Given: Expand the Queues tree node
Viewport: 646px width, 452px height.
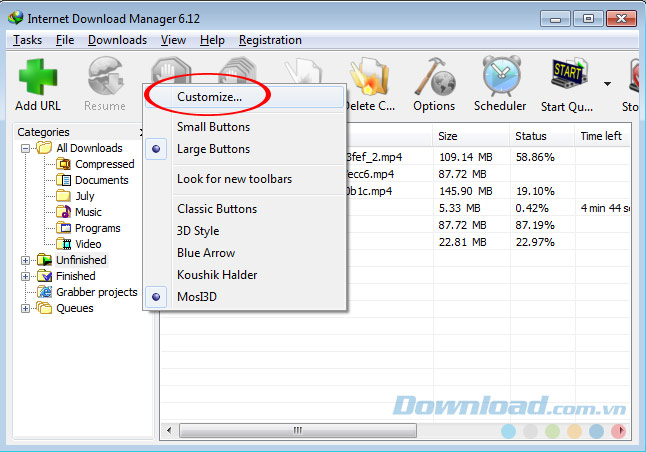Looking at the screenshot, I should click(26, 308).
